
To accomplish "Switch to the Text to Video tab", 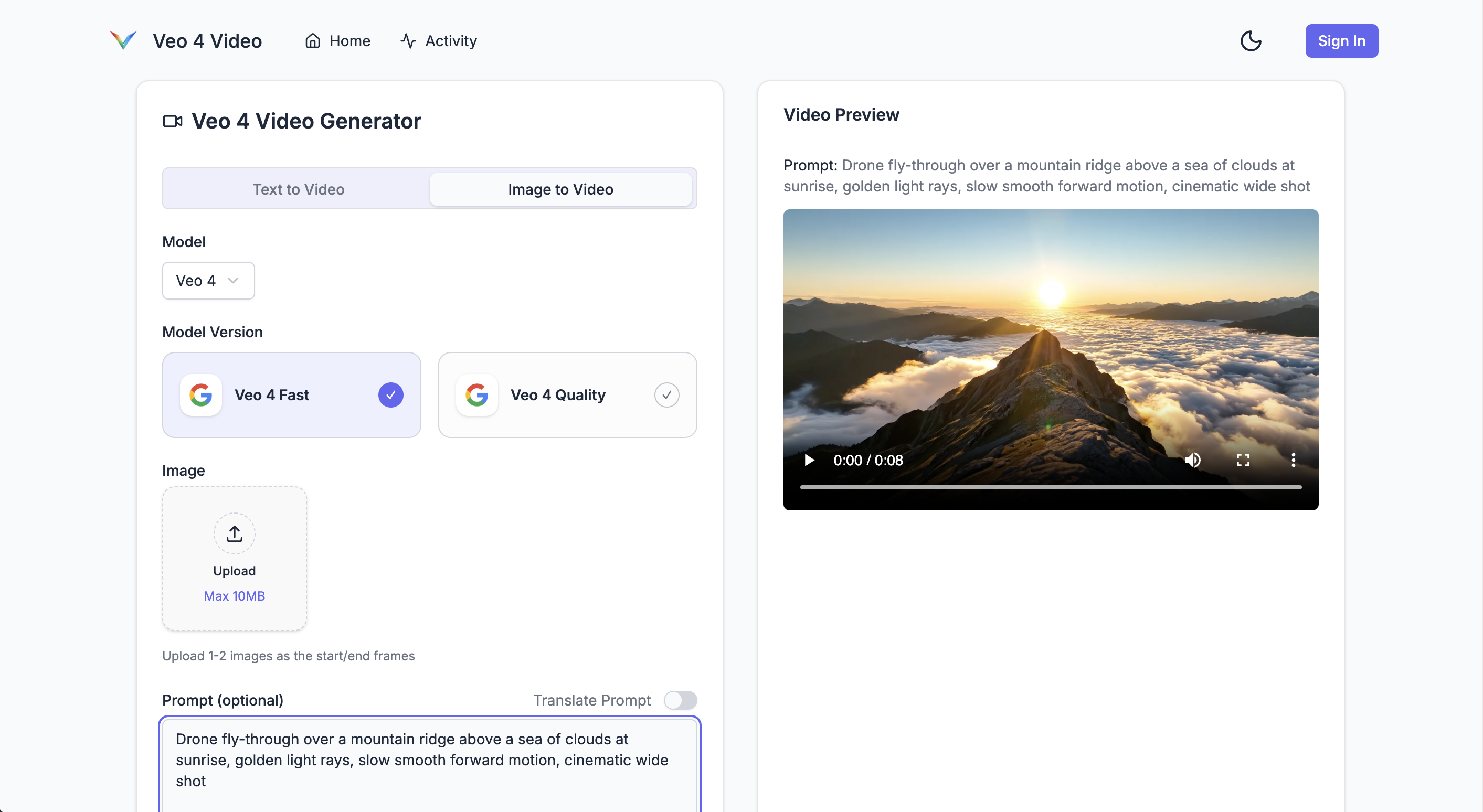I will [x=298, y=189].
